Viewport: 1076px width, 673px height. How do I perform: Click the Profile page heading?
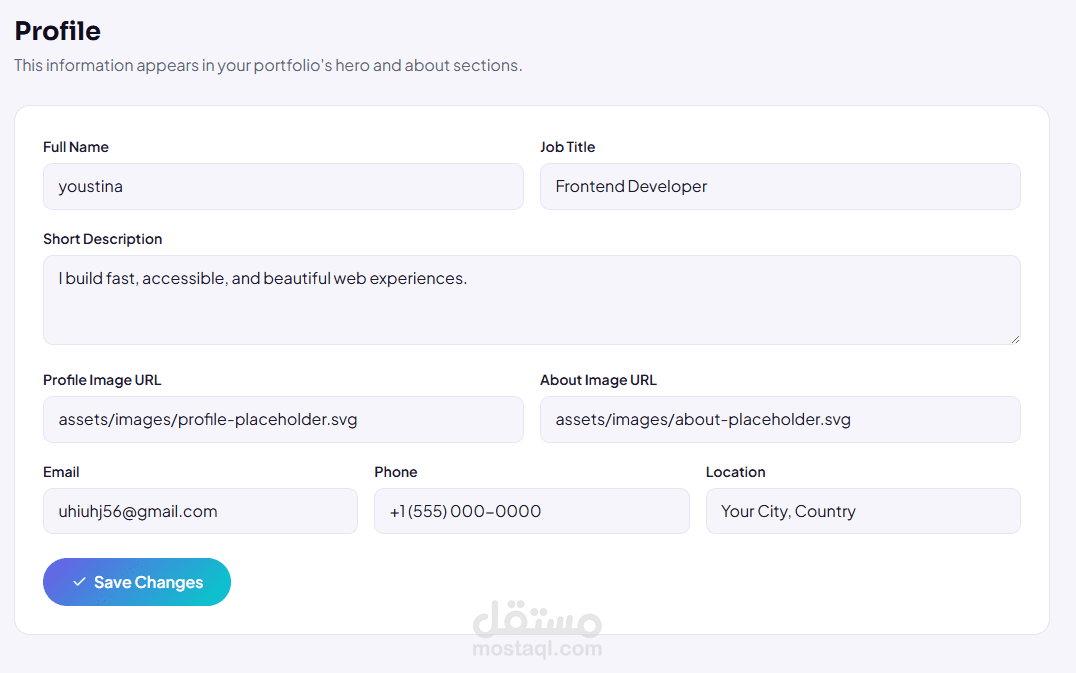coord(58,31)
